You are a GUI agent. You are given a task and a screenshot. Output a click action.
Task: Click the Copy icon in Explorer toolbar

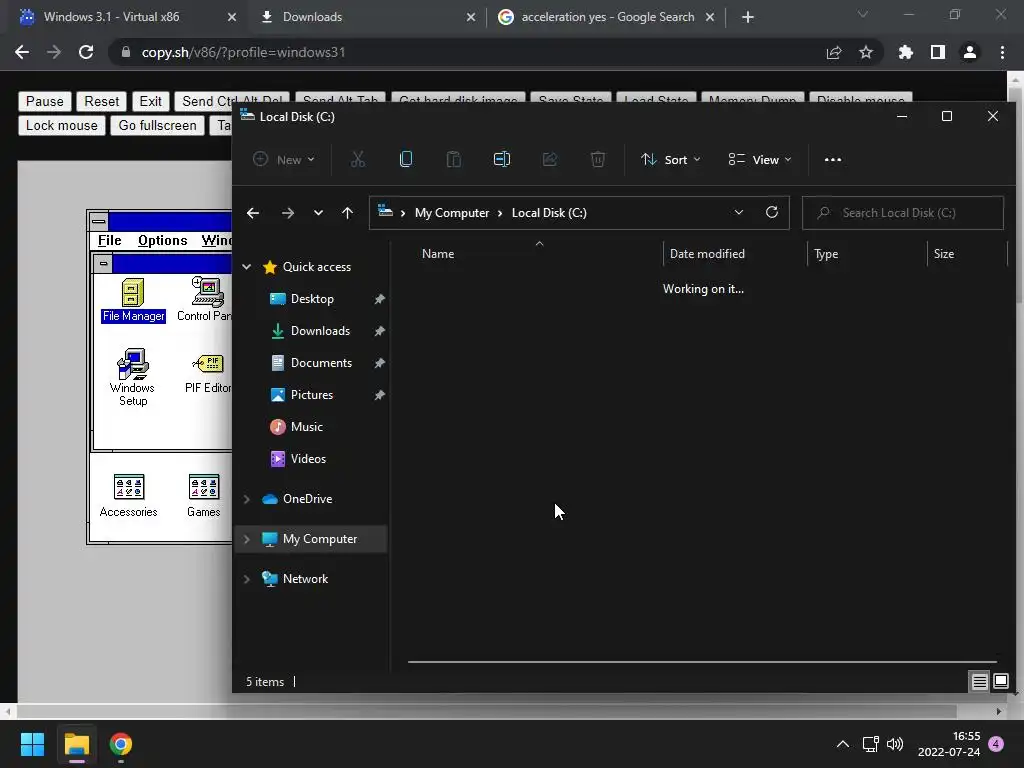point(406,159)
